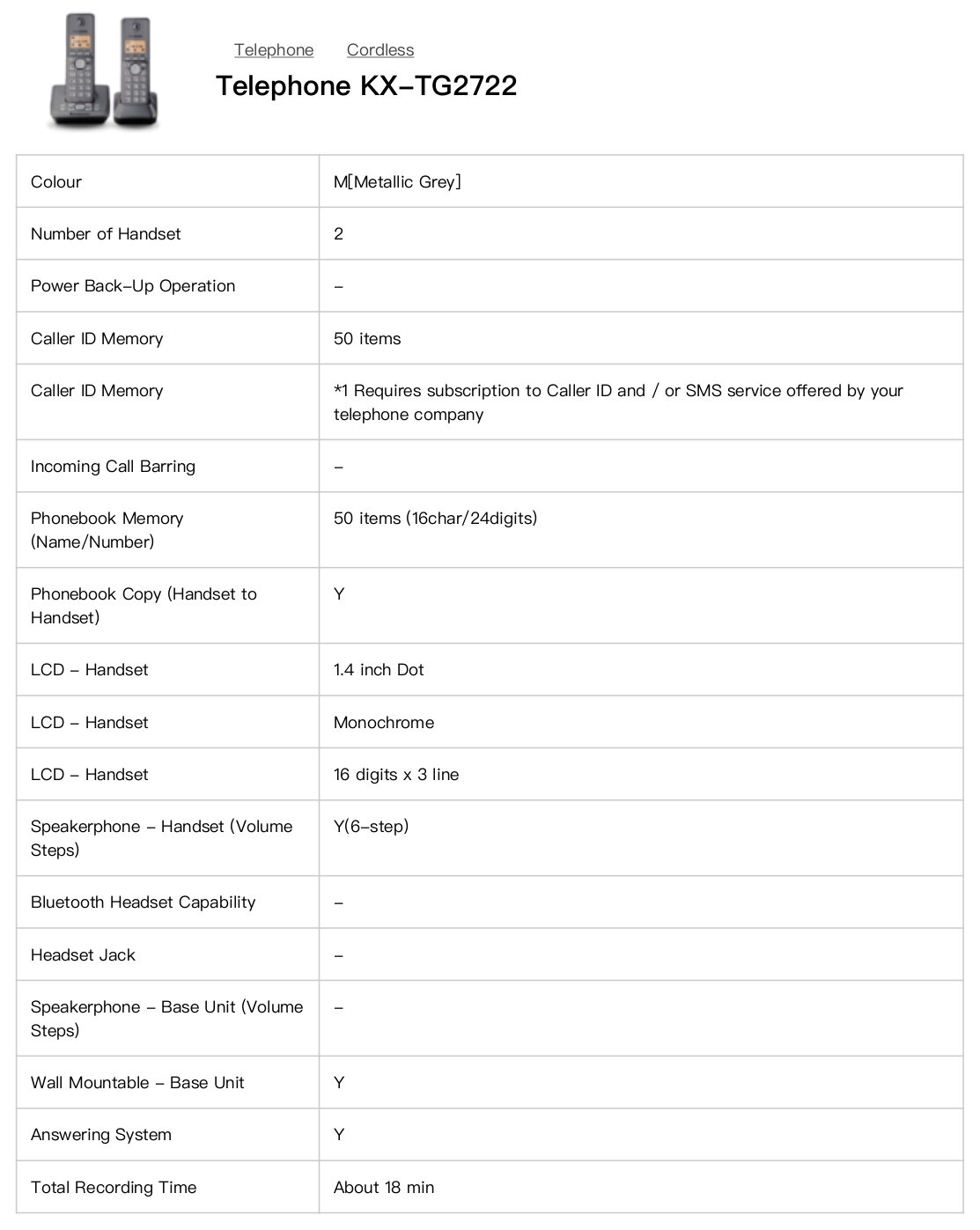
Task: Click the 50 items Caller ID value
Action: (367, 339)
